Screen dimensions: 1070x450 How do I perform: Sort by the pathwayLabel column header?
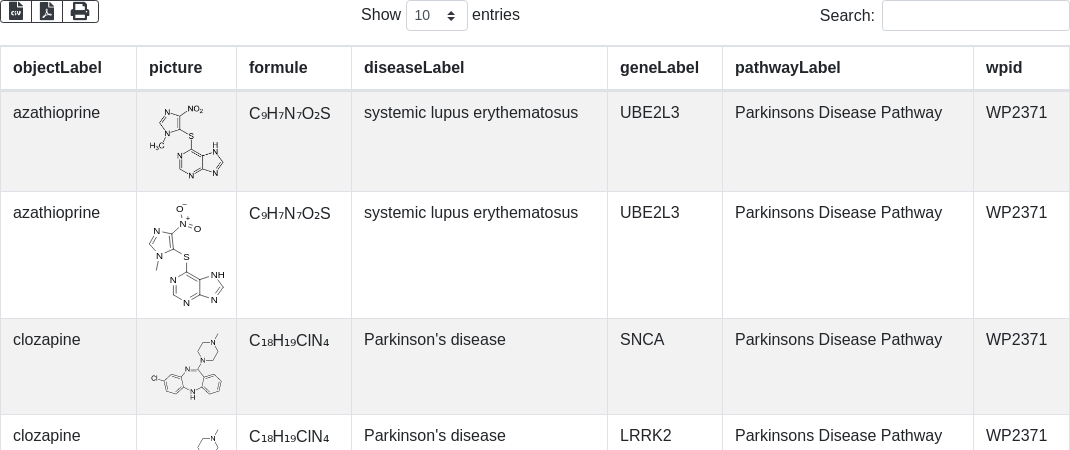(787, 68)
